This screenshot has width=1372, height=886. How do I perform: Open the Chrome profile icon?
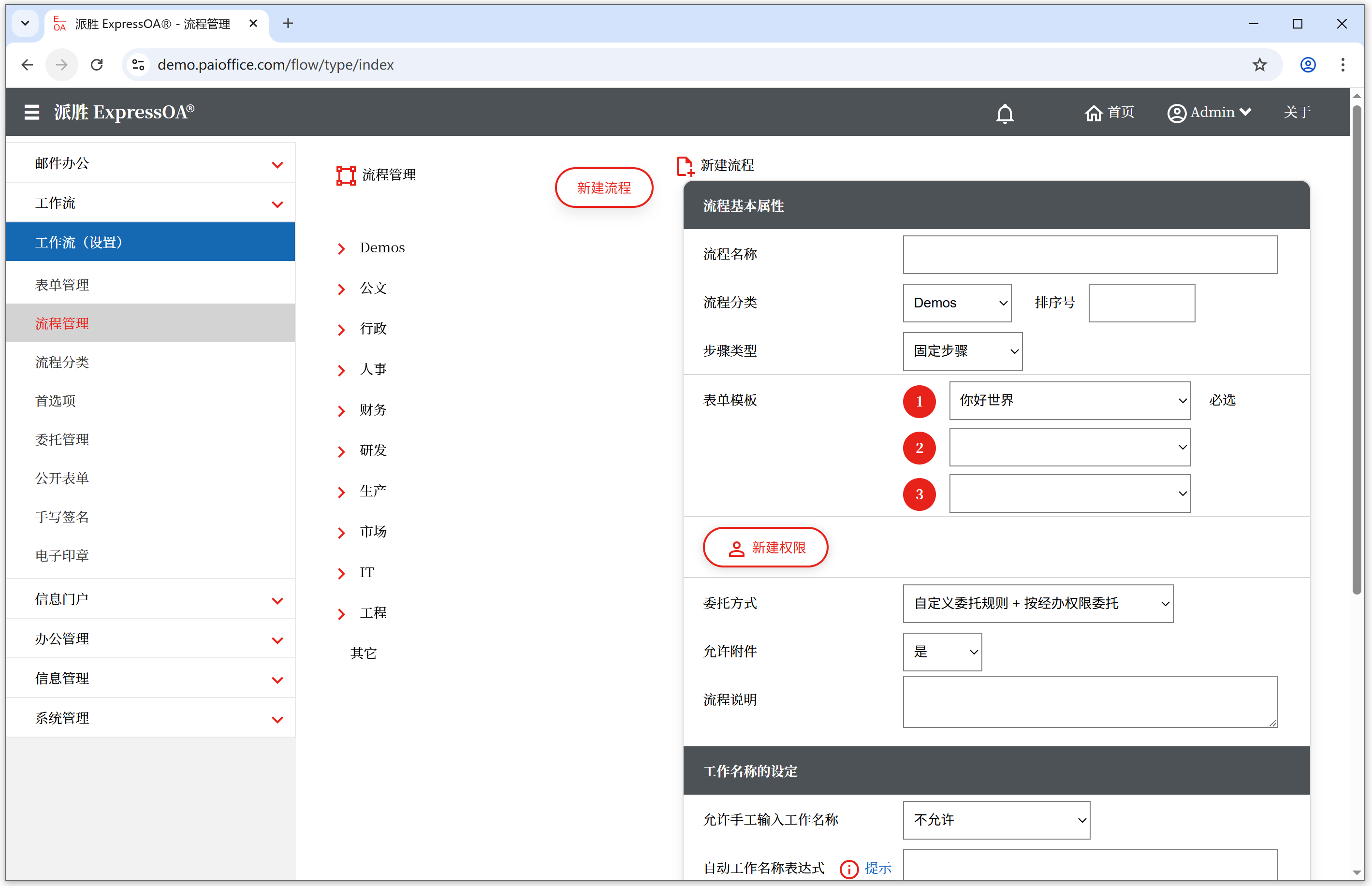[1308, 65]
